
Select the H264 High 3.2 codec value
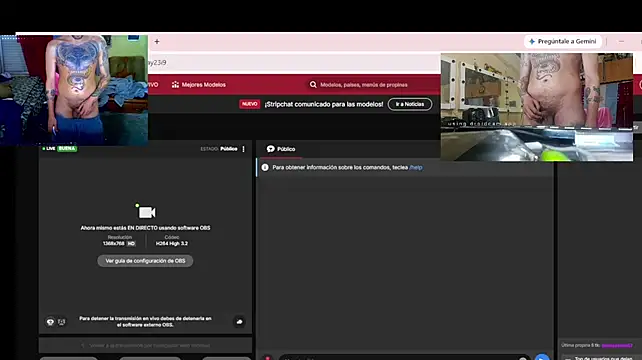tap(172, 244)
